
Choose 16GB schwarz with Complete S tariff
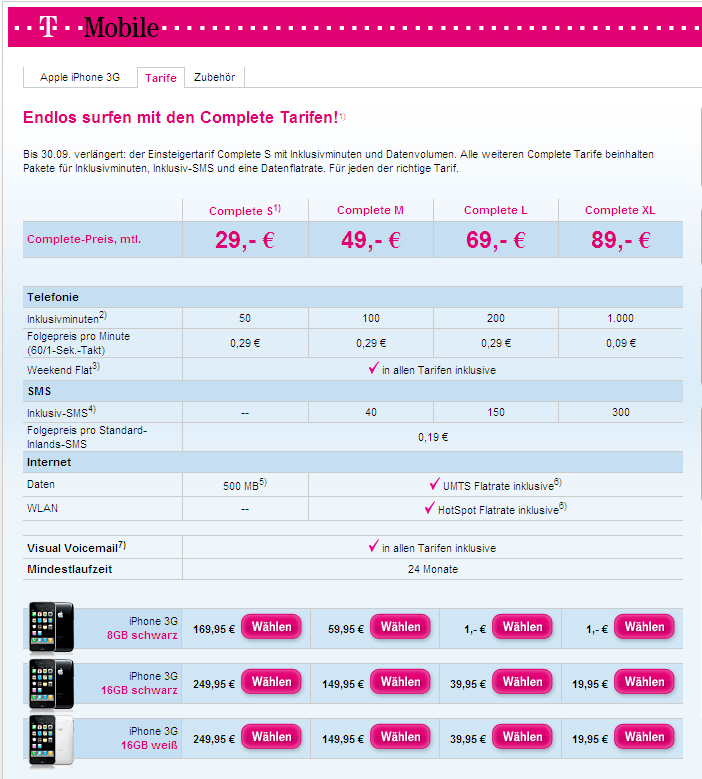pyautogui.click(x=271, y=682)
